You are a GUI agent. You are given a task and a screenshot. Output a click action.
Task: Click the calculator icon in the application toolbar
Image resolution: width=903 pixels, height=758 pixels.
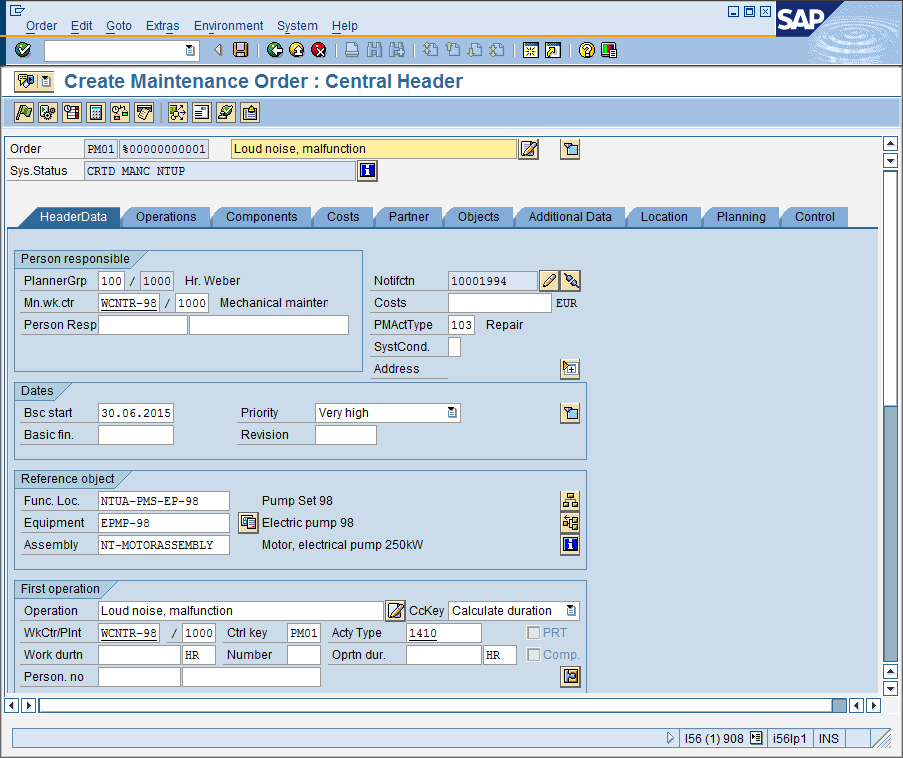[x=96, y=112]
